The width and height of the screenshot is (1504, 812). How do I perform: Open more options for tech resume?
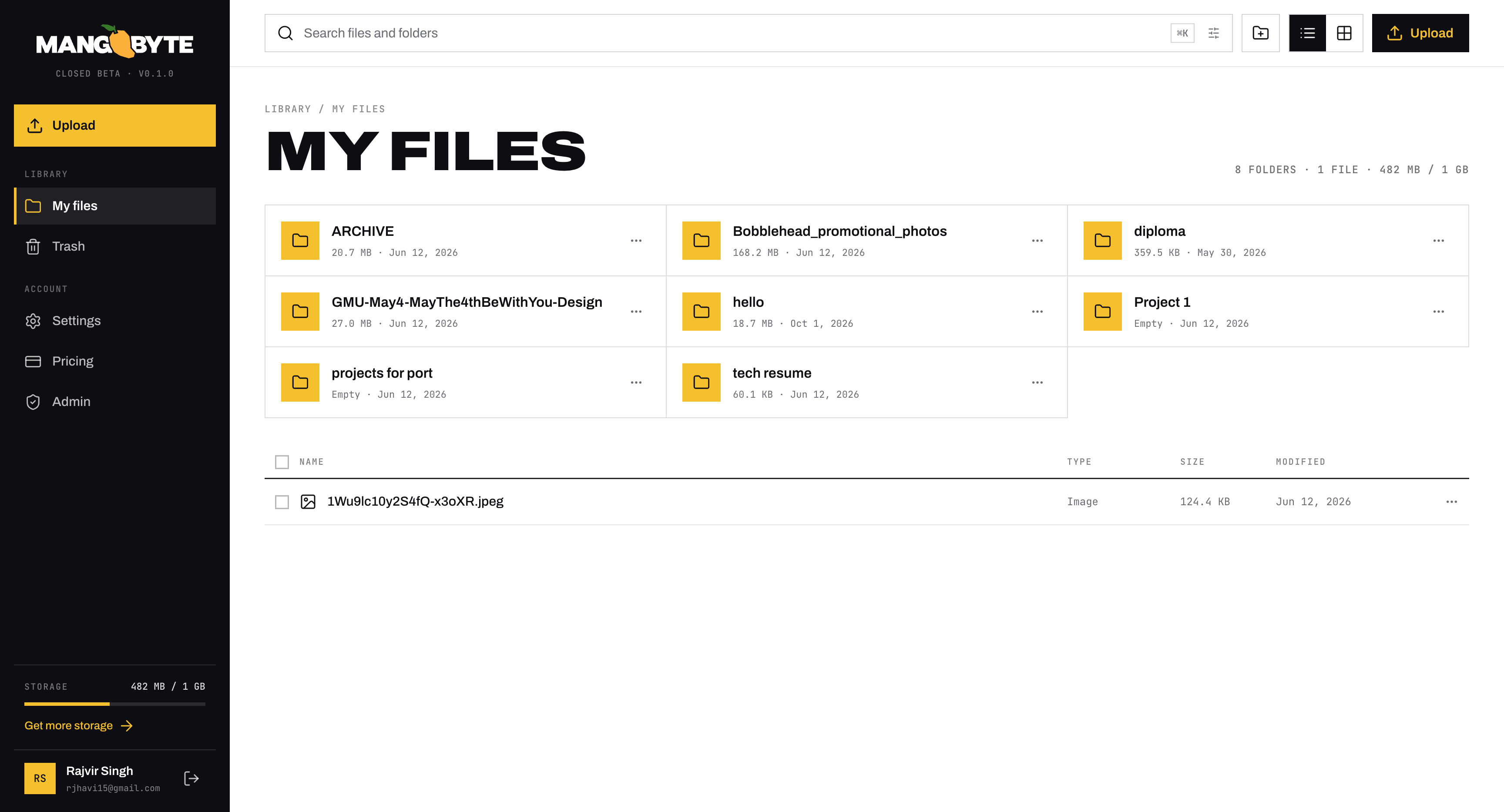tap(1037, 383)
